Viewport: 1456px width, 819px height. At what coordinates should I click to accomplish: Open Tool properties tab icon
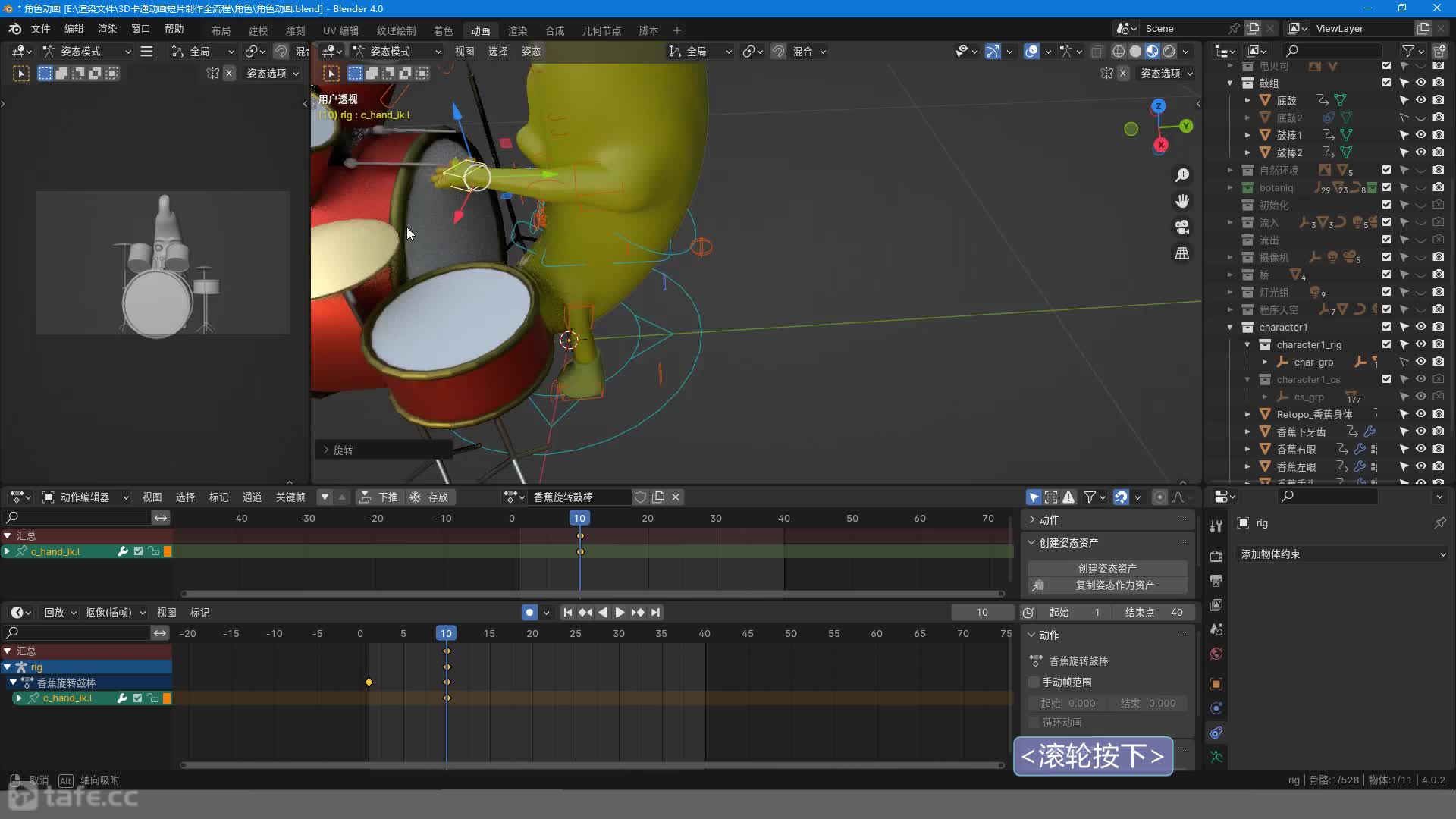pyautogui.click(x=1216, y=526)
